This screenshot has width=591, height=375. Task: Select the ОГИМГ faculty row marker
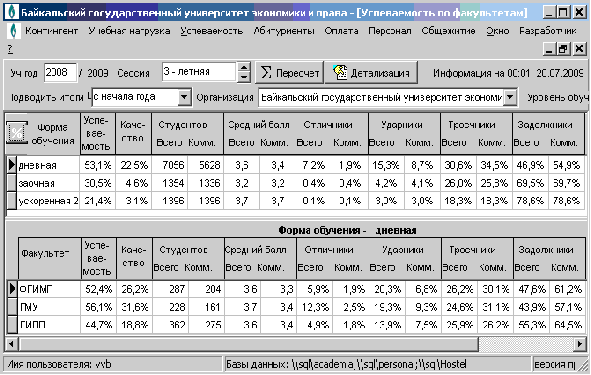pyautogui.click(x=12, y=289)
